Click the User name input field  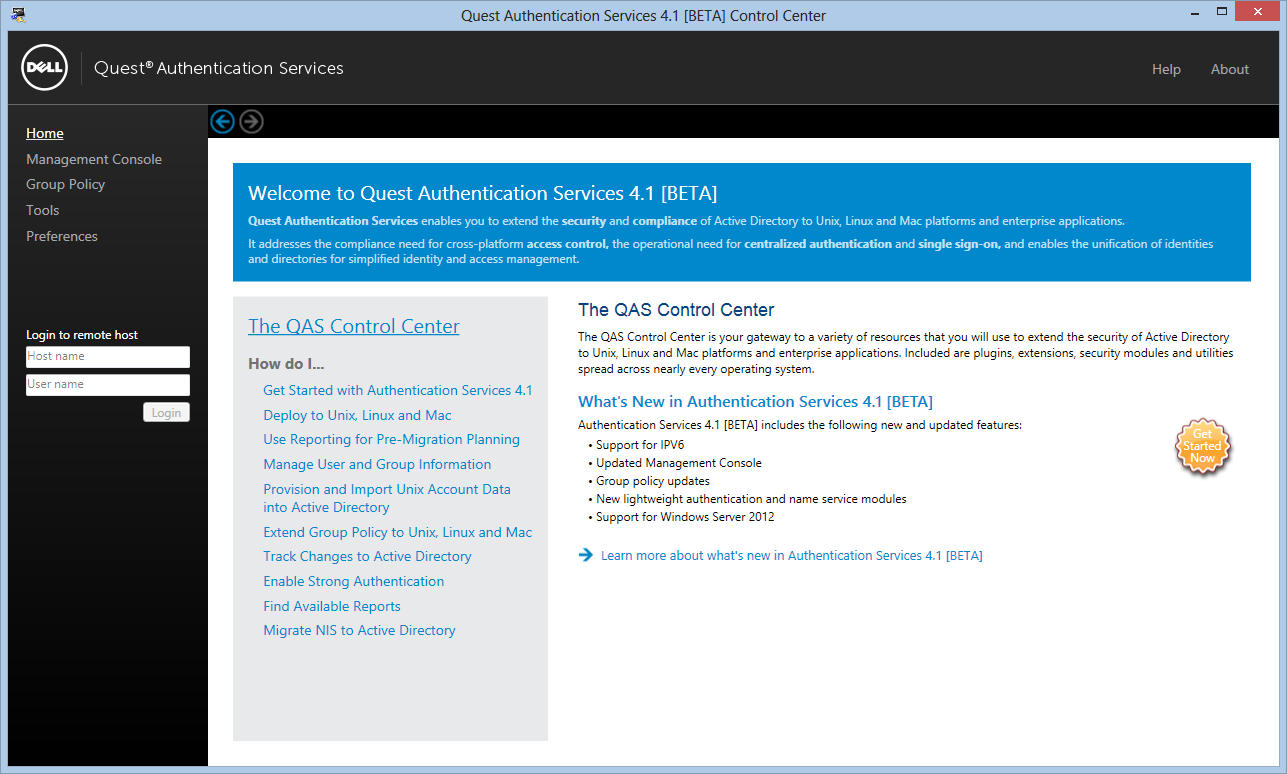click(x=108, y=385)
